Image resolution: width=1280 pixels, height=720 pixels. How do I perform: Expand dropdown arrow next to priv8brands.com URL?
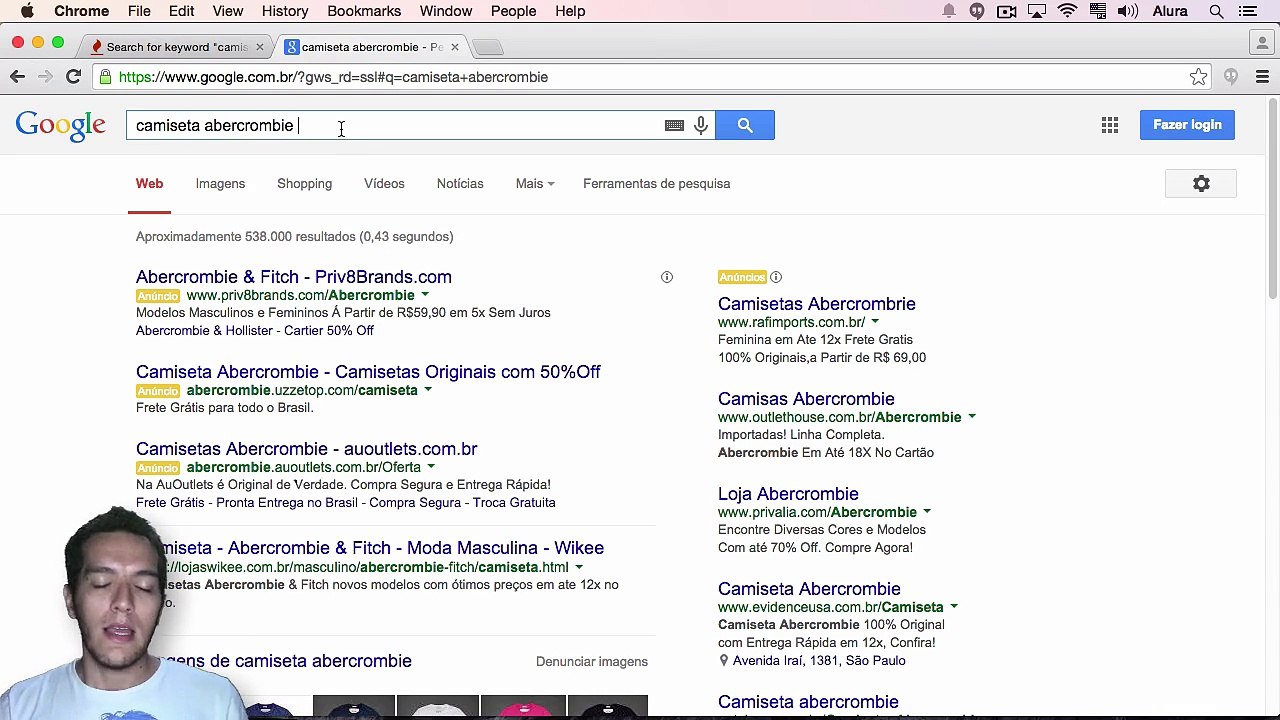click(x=425, y=295)
